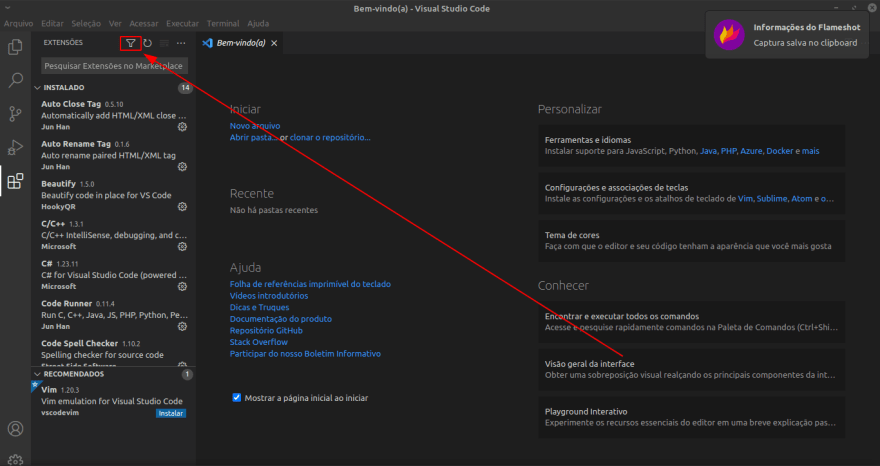
Task: Toggle Mostrar a página inicial ao iniciar
Action: pos(237,398)
